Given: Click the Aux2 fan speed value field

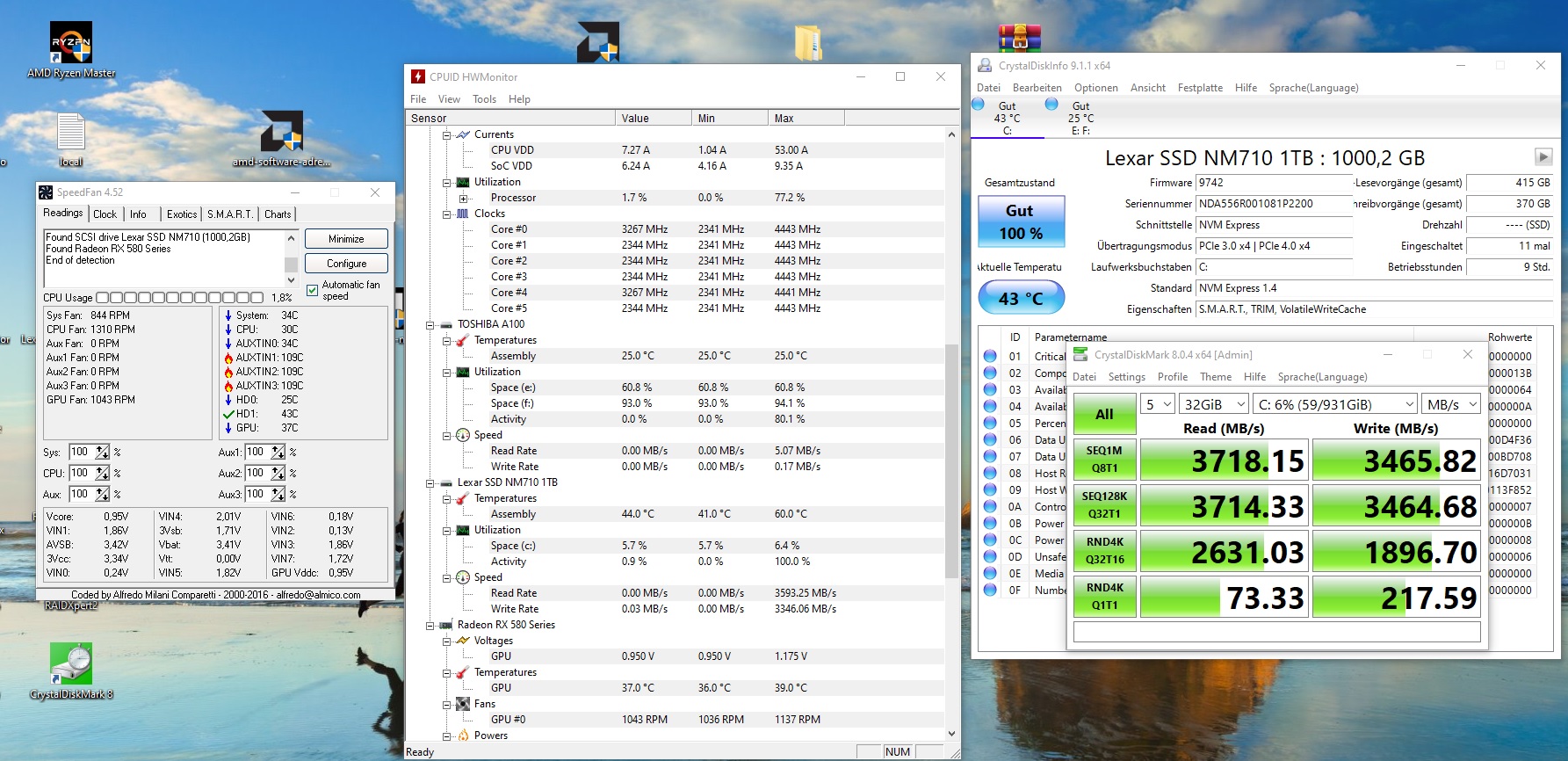Looking at the screenshot, I should click(x=258, y=473).
